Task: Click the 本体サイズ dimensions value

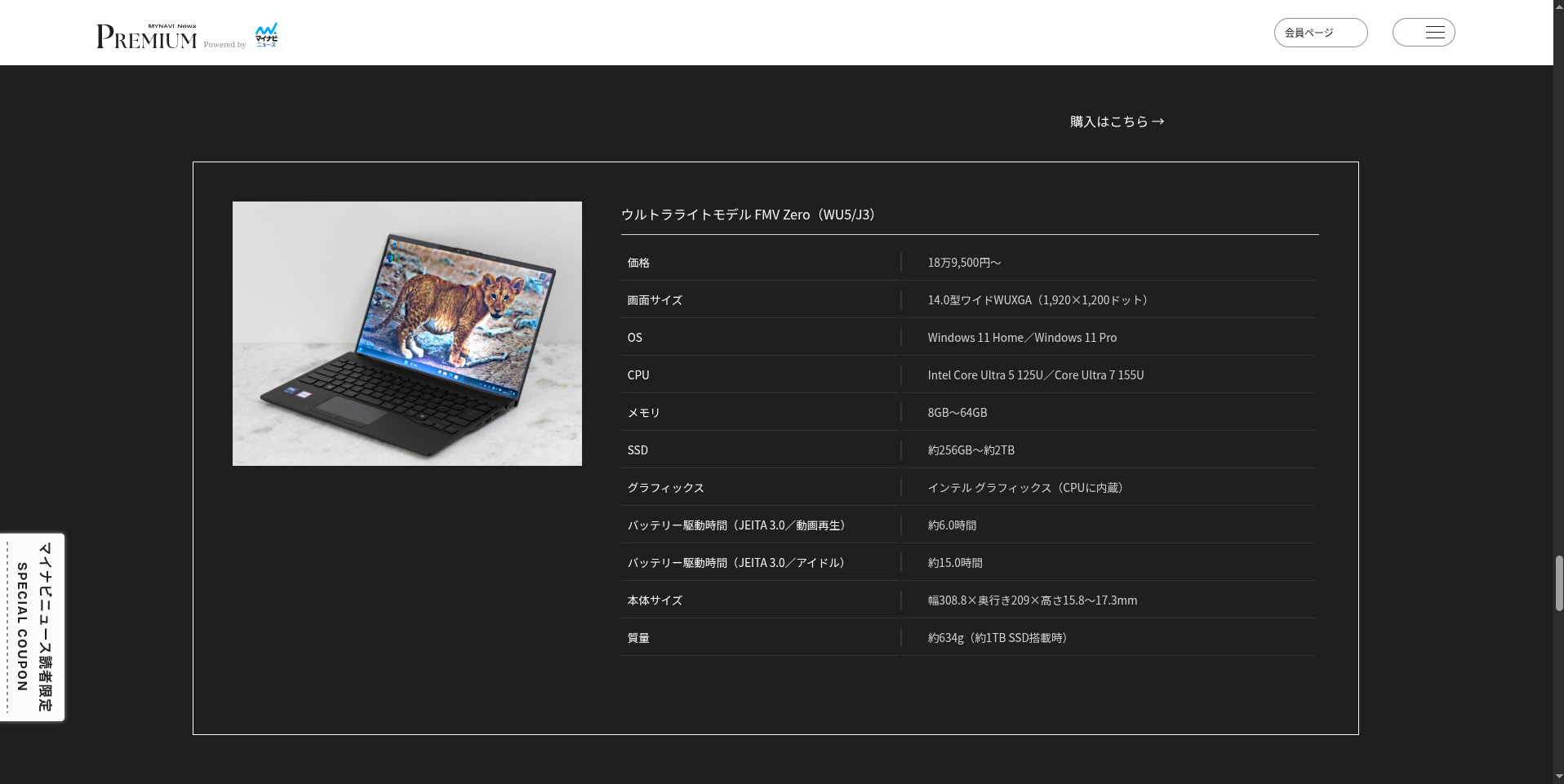Action: (1032, 600)
